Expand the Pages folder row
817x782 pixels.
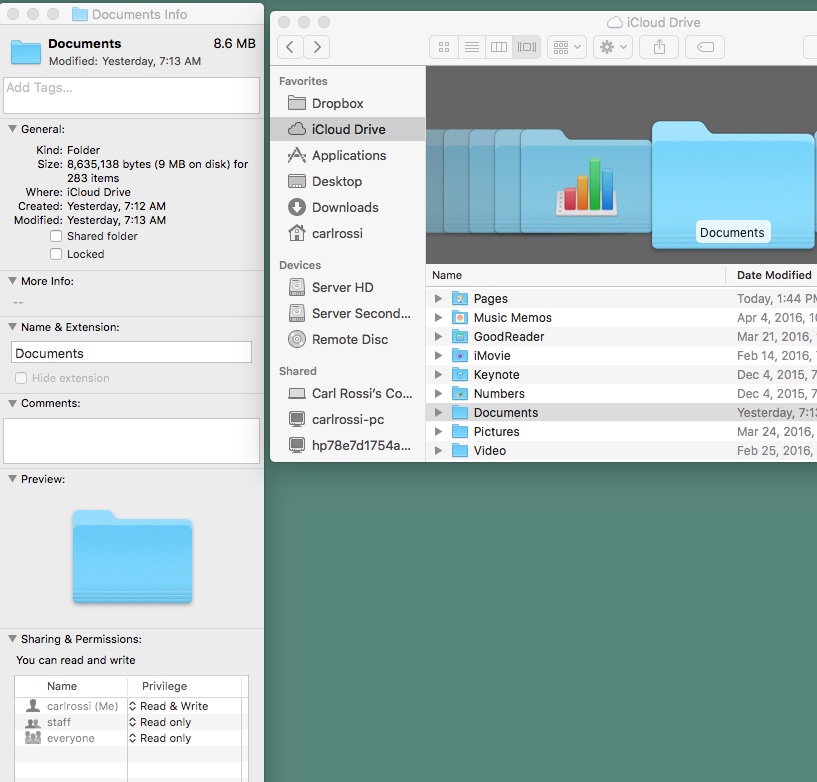pos(438,299)
